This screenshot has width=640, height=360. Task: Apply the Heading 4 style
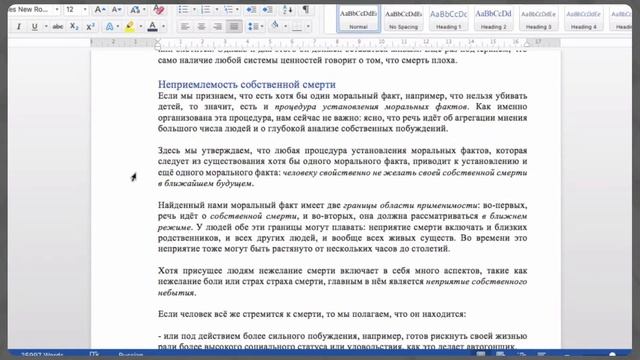583,18
